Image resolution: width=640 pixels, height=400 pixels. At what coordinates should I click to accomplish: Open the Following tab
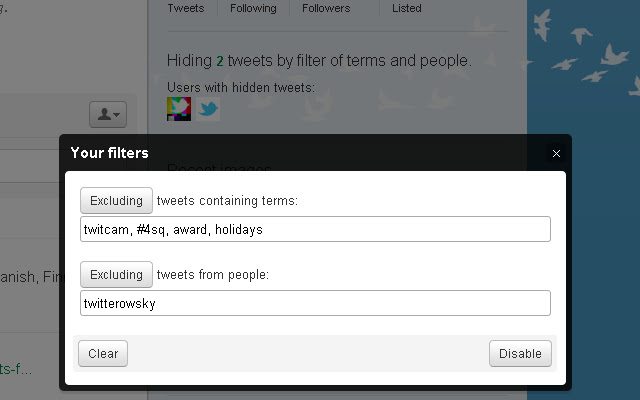[x=252, y=8]
